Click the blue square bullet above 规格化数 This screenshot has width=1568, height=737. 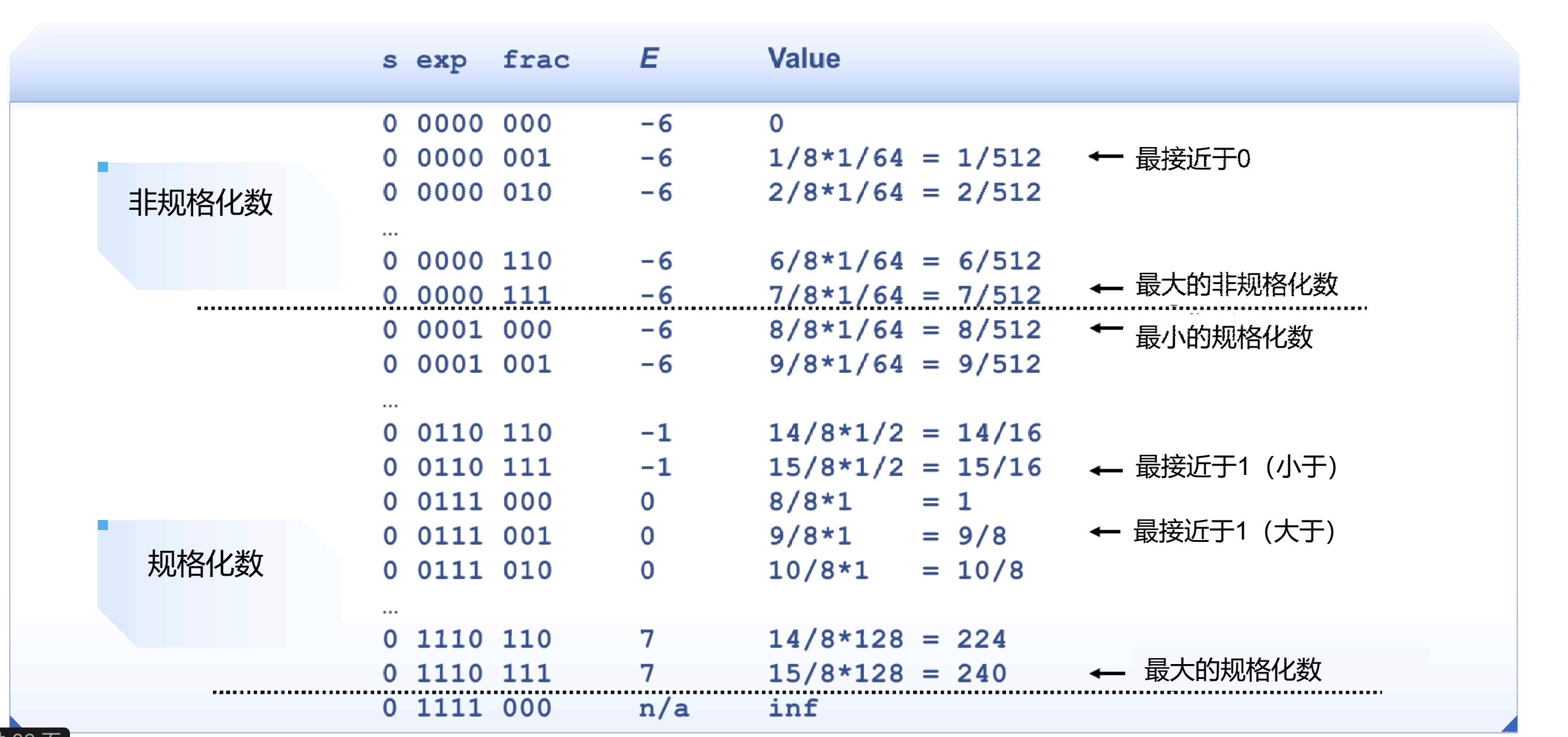pyautogui.click(x=103, y=525)
